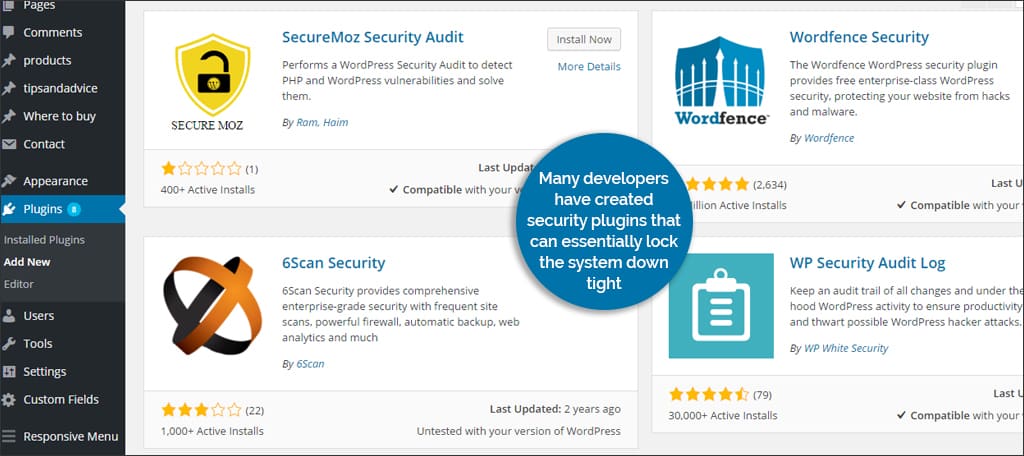Click 'Untested with your version of WordPress'
This screenshot has width=1024, height=456.
pyautogui.click(x=519, y=431)
